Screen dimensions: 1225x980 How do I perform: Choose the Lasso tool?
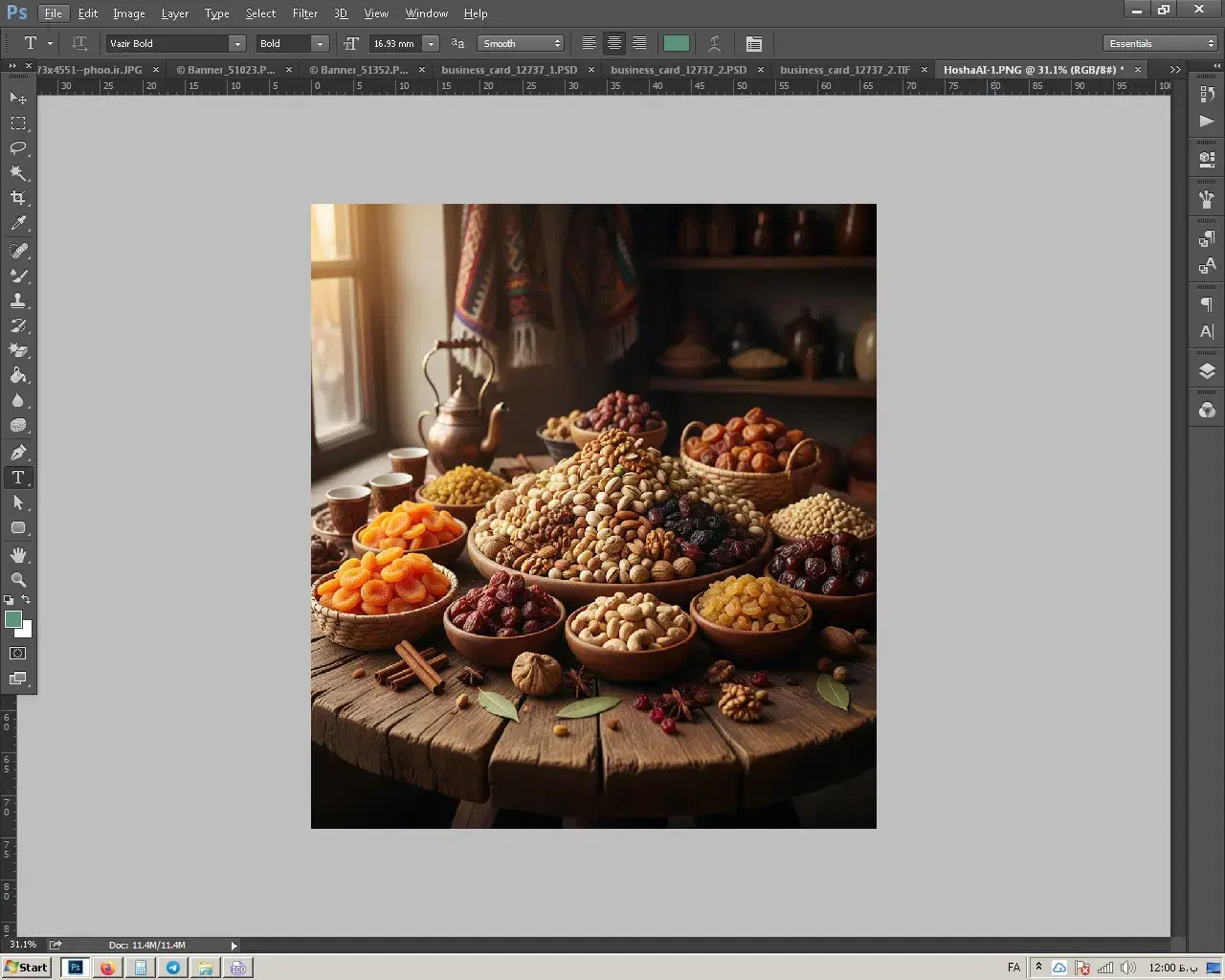click(x=18, y=148)
